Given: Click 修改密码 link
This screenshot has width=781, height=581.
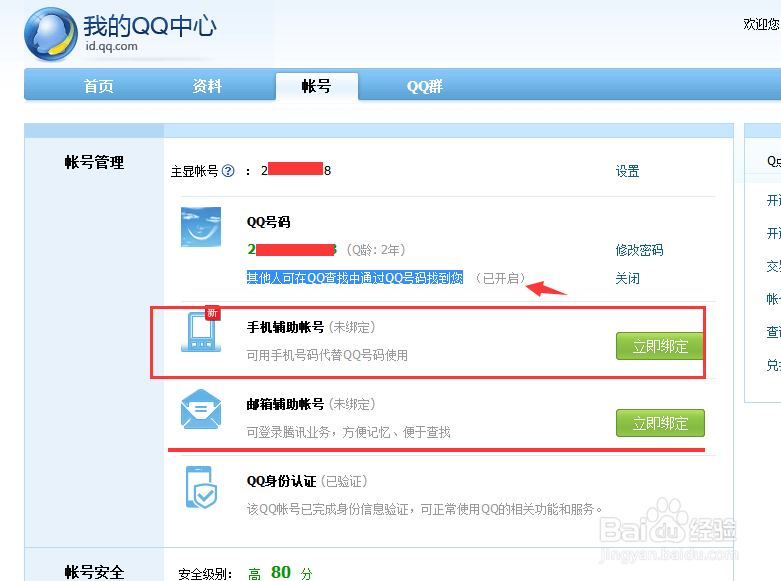Looking at the screenshot, I should [x=639, y=250].
